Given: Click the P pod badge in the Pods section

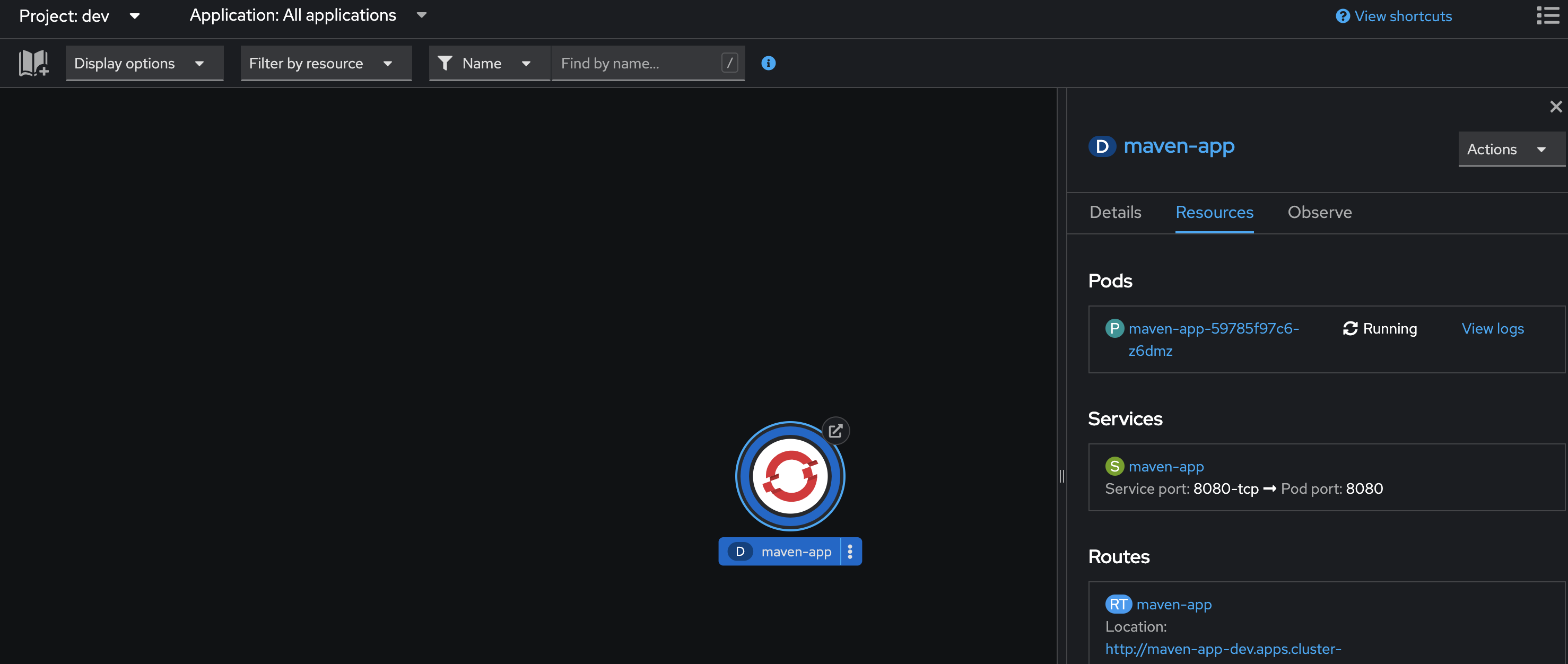Looking at the screenshot, I should [1114, 328].
